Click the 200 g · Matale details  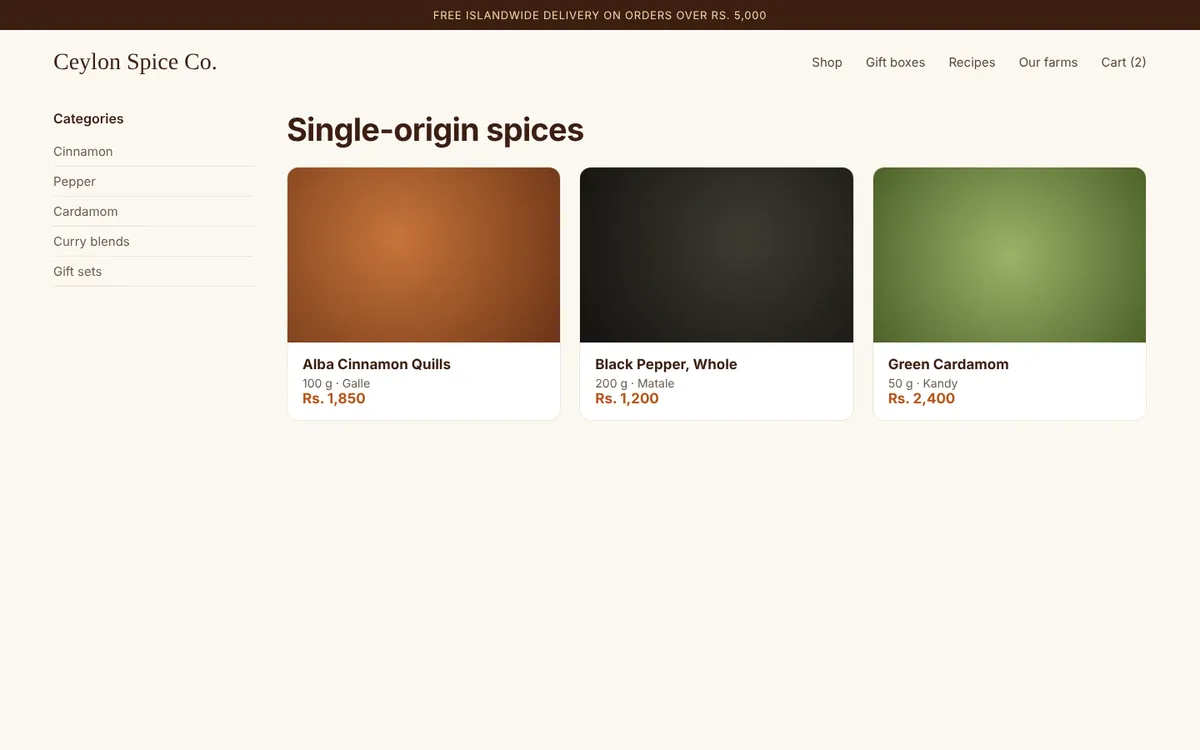click(x=635, y=383)
